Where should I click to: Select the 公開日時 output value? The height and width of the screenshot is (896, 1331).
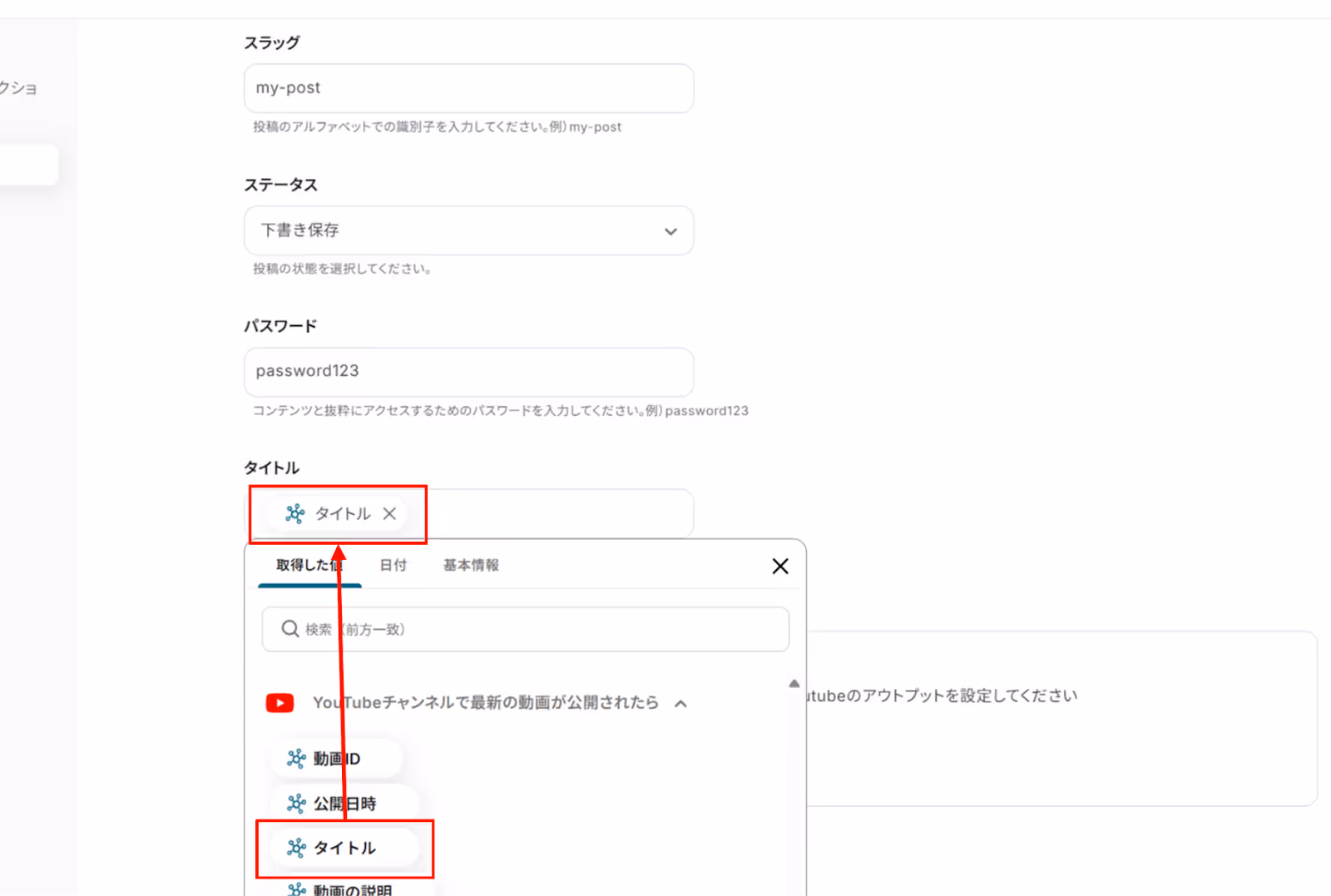tap(344, 803)
